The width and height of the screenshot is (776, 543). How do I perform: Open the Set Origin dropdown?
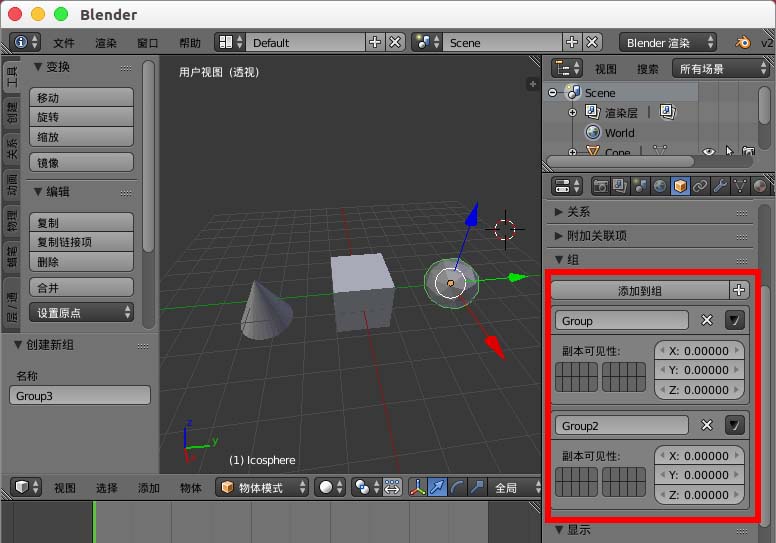(81, 312)
